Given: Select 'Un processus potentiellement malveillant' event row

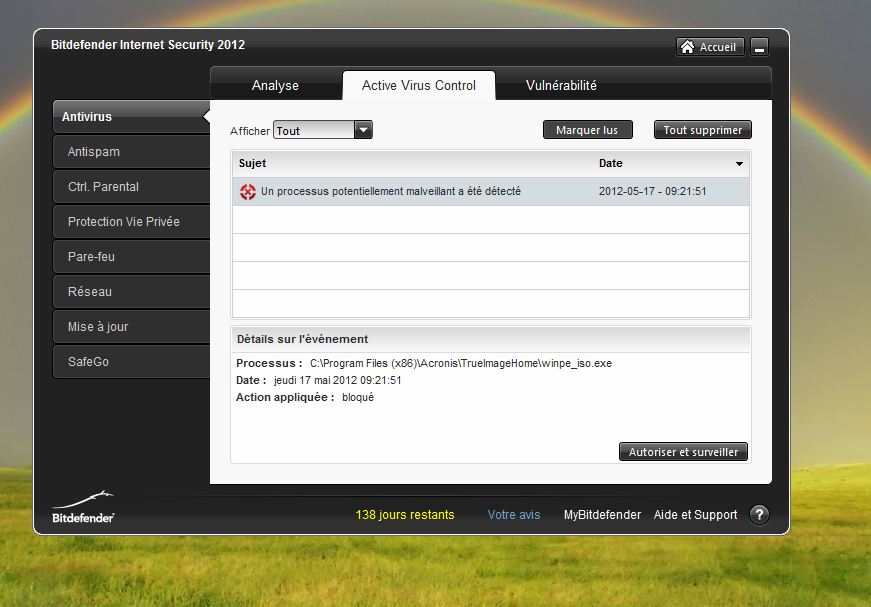Looking at the screenshot, I should click(490, 192).
